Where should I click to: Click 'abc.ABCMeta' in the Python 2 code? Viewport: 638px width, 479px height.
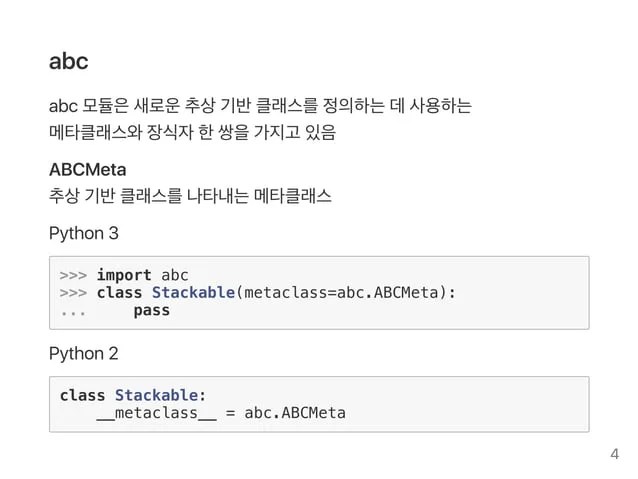[295, 413]
